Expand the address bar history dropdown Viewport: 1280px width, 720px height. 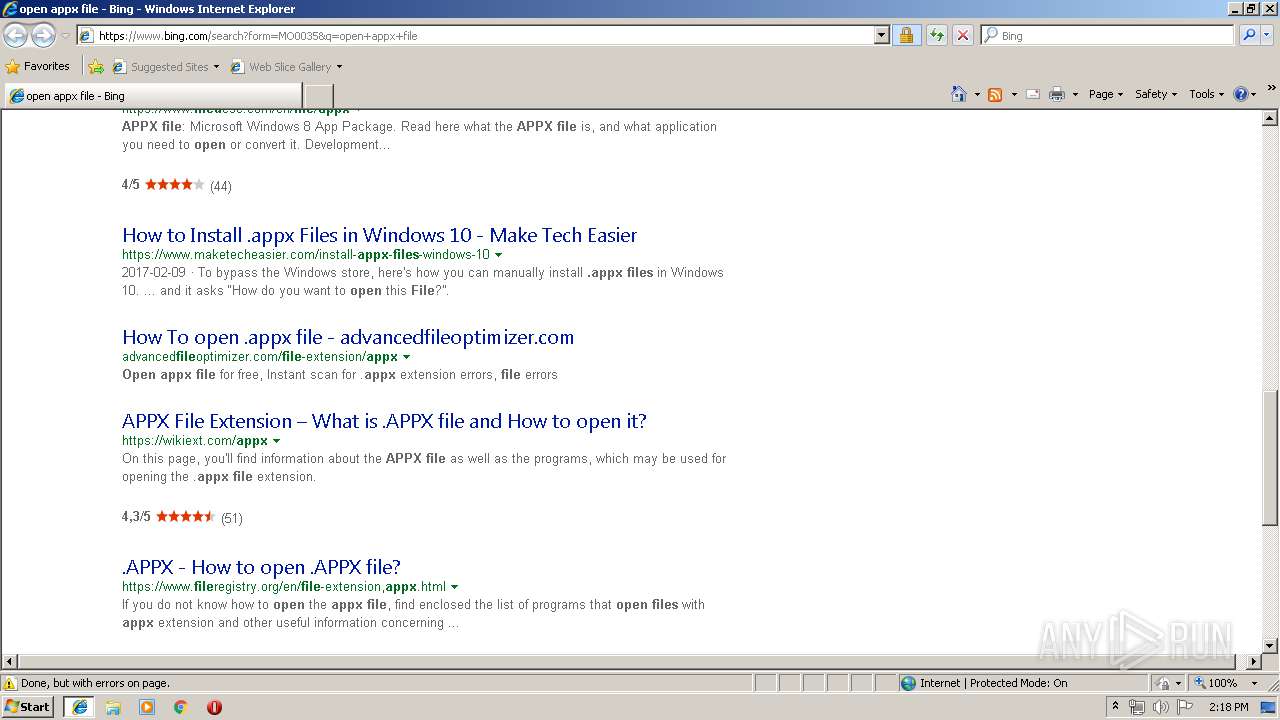click(881, 35)
